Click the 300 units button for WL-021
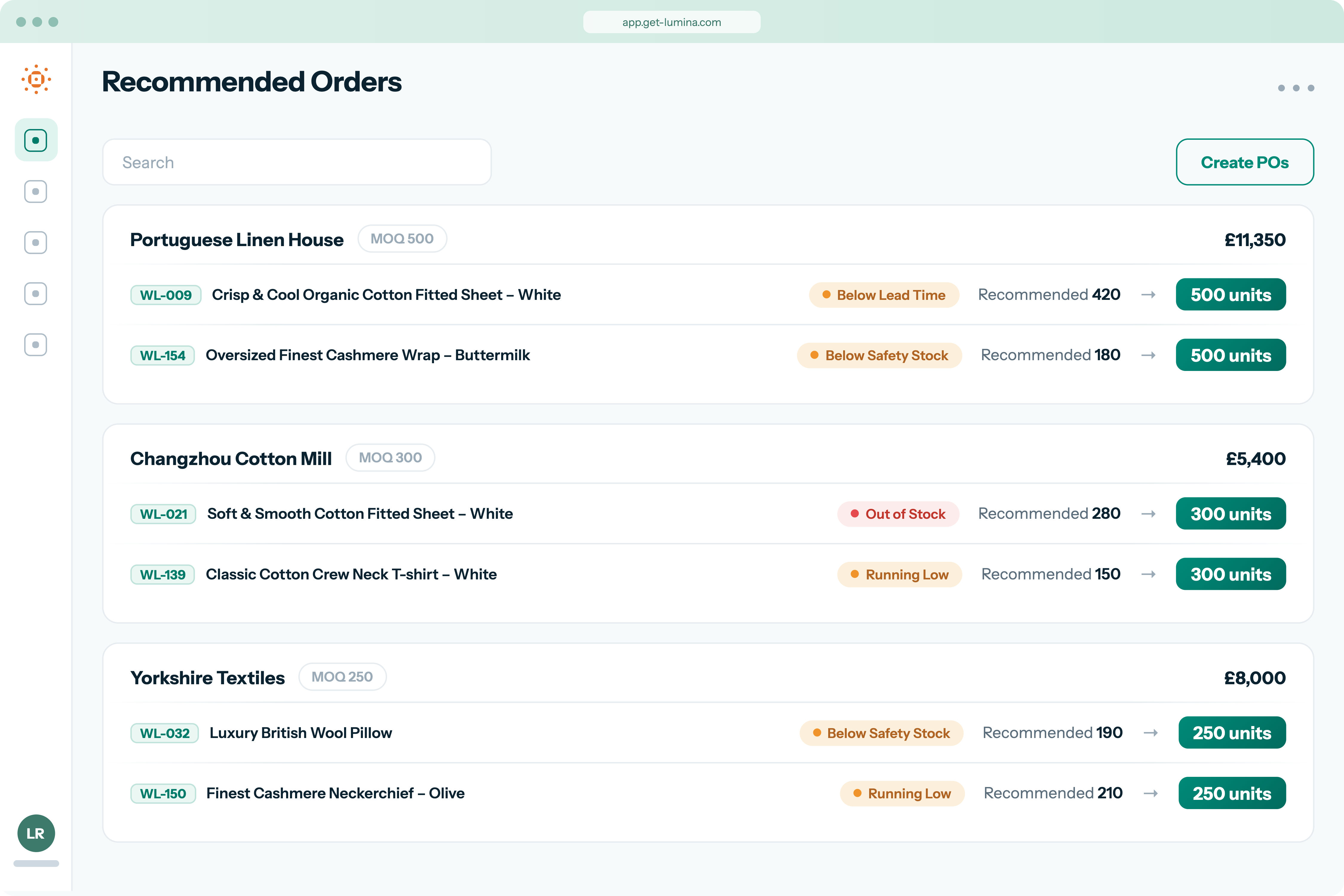The image size is (1344, 896). 1231,514
